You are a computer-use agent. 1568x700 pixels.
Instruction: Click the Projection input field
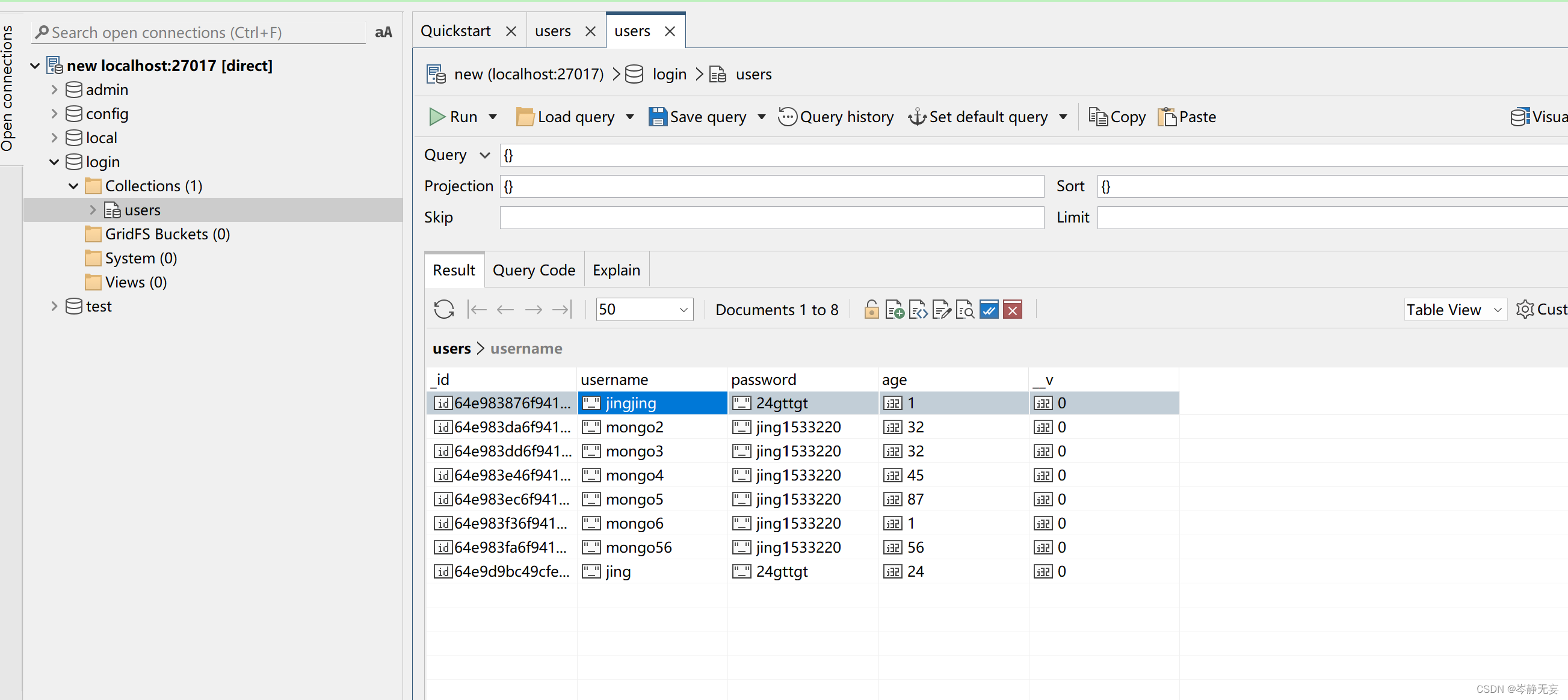[772, 186]
